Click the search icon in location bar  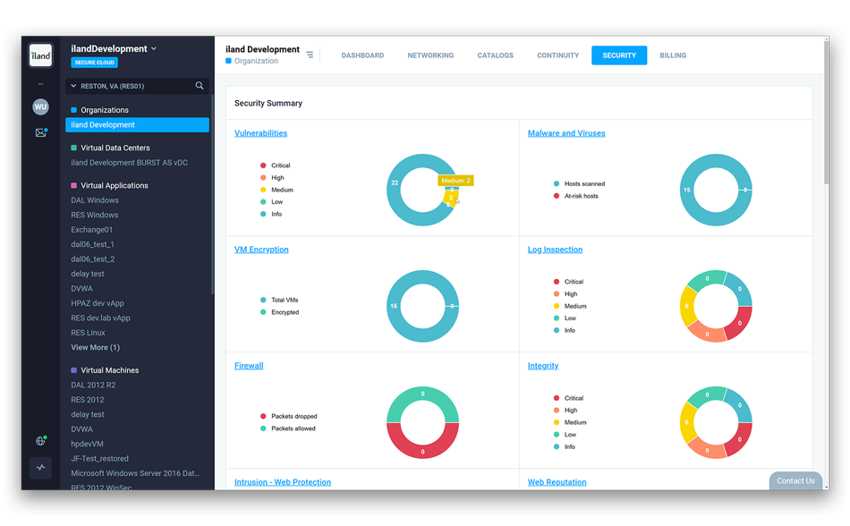tap(199, 86)
